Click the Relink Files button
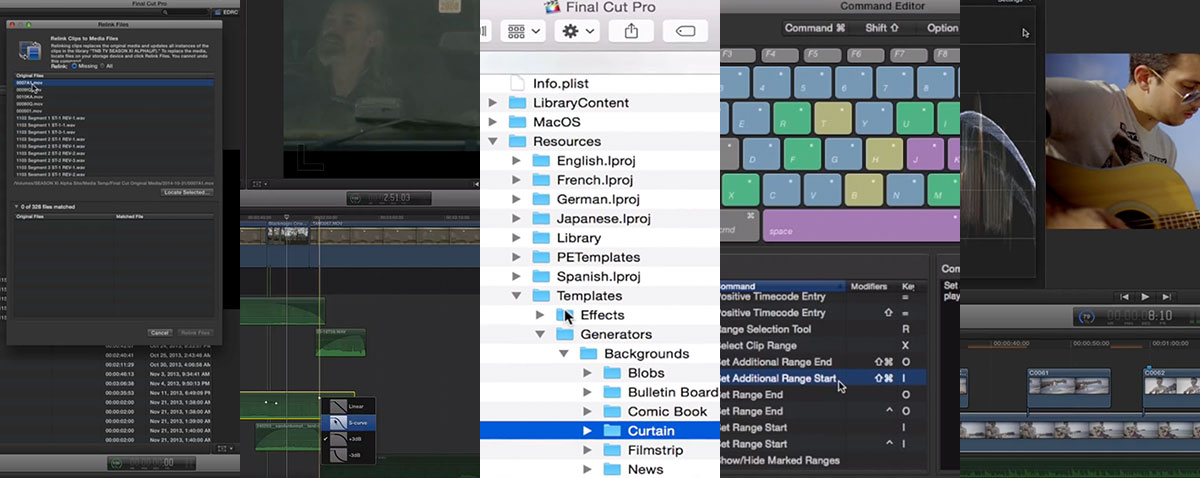The height and width of the screenshot is (478, 1200). click(x=195, y=332)
